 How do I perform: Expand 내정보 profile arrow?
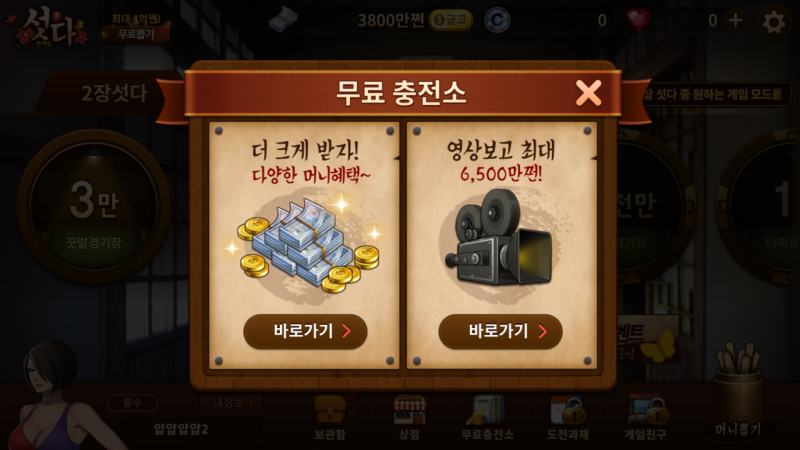pyautogui.click(x=233, y=403)
